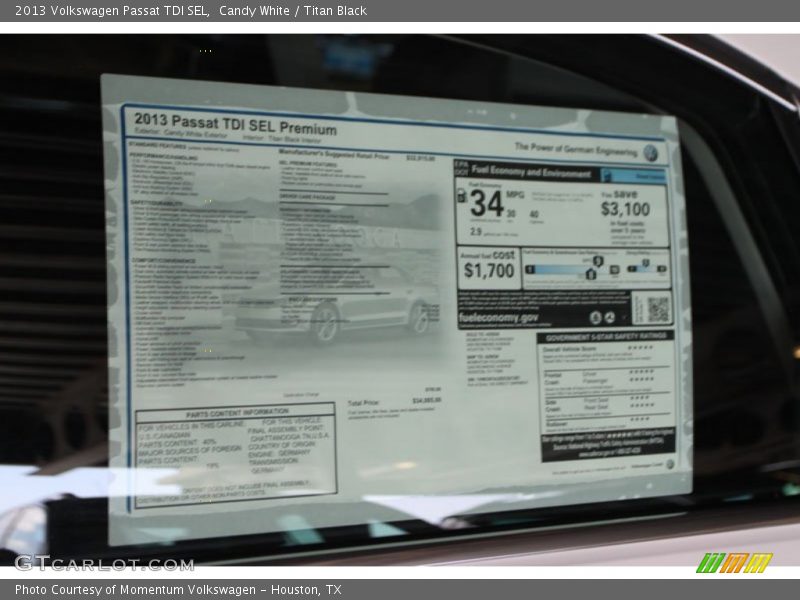Screen dimensions: 800x600
Task: Click the Volkswagen logo on the sticker
Action: [x=651, y=153]
